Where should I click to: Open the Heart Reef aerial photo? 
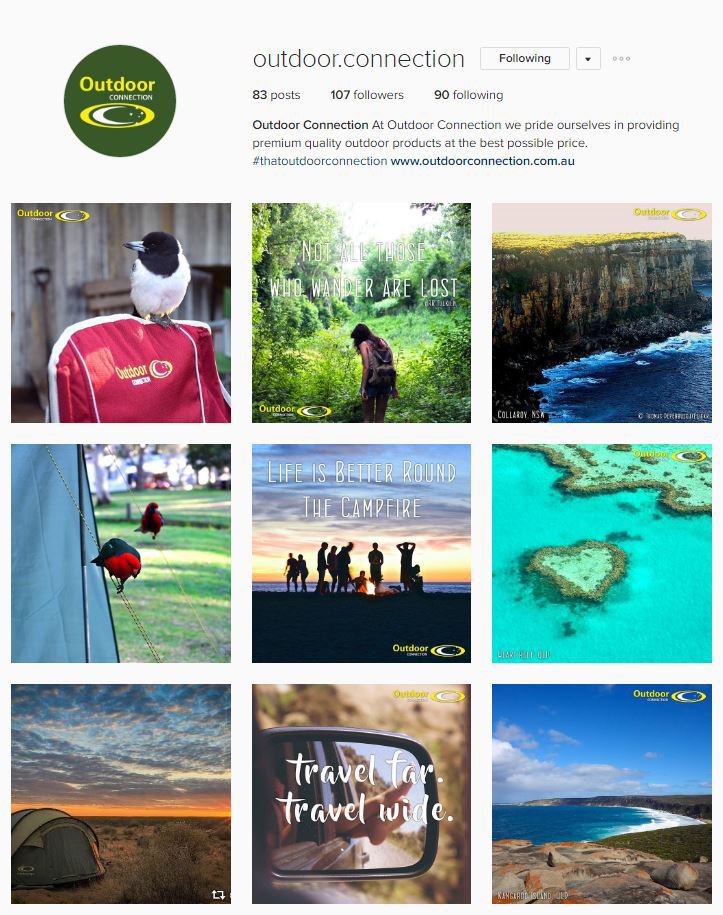602,553
